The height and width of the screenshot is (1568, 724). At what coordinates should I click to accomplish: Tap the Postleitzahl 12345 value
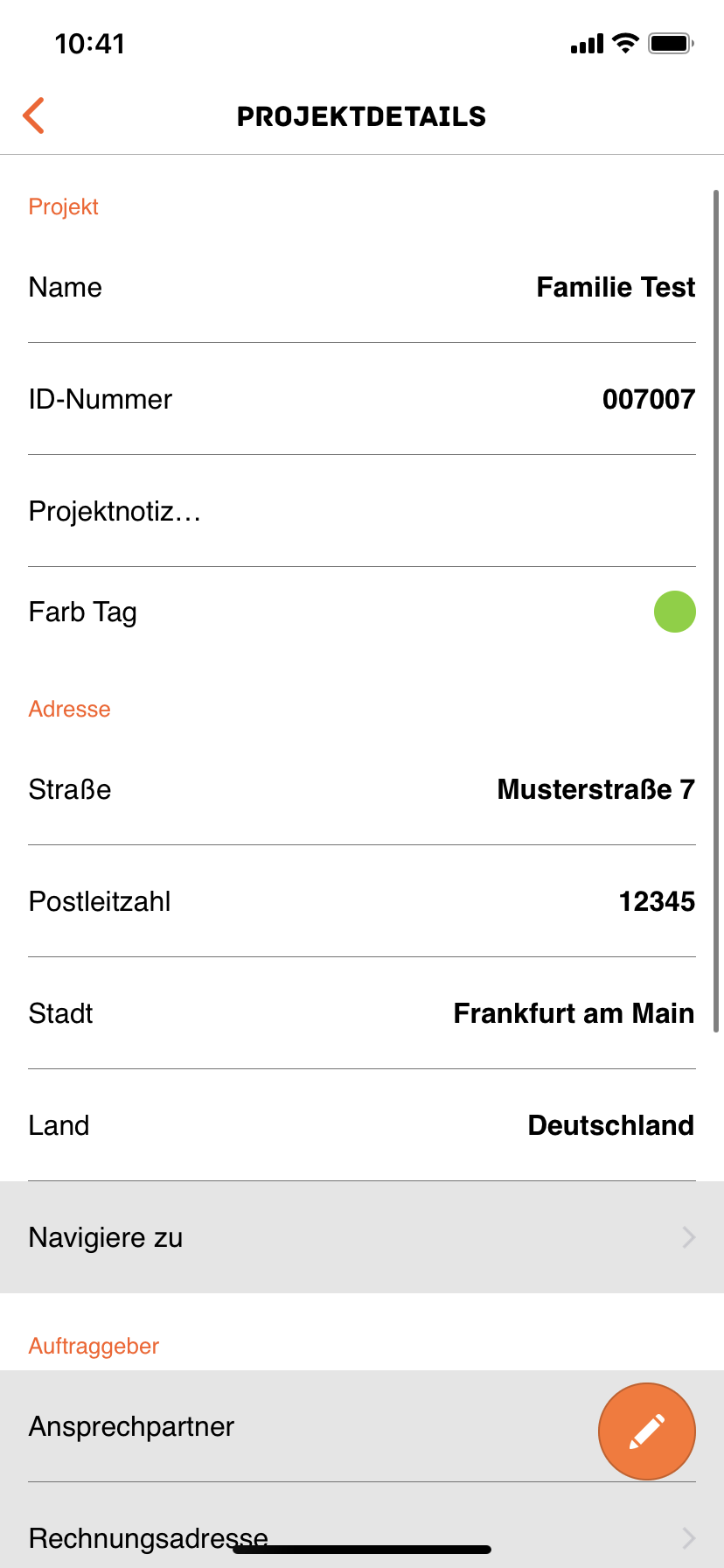point(658,901)
